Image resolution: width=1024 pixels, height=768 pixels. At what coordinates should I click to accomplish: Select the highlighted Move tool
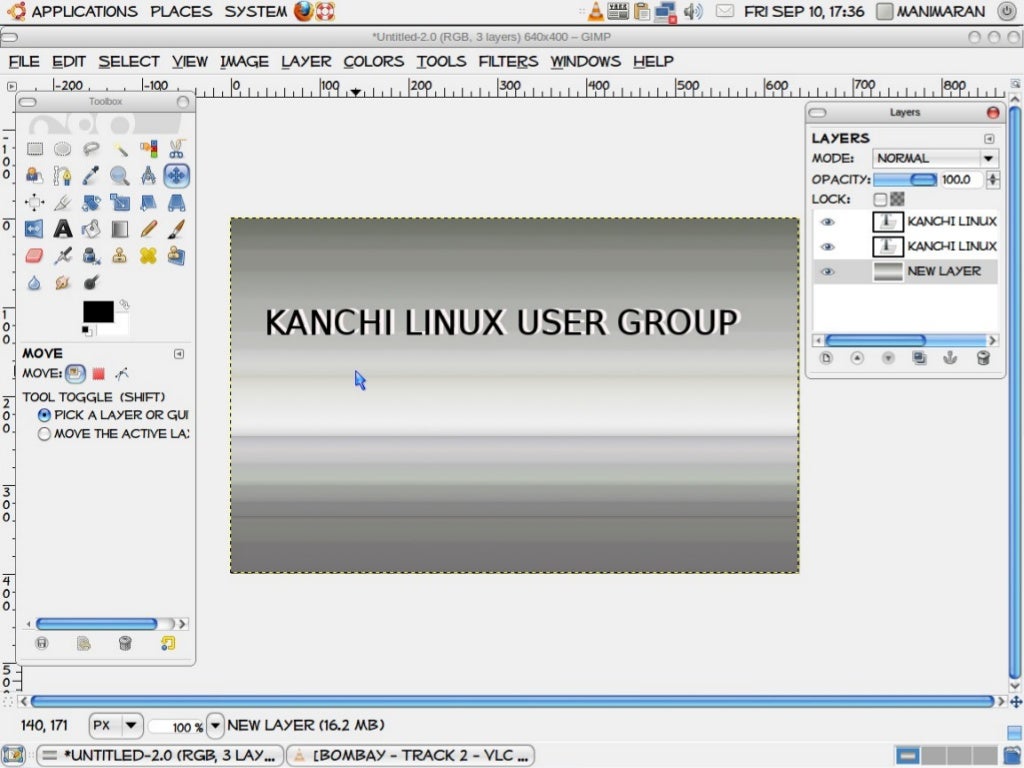click(176, 176)
